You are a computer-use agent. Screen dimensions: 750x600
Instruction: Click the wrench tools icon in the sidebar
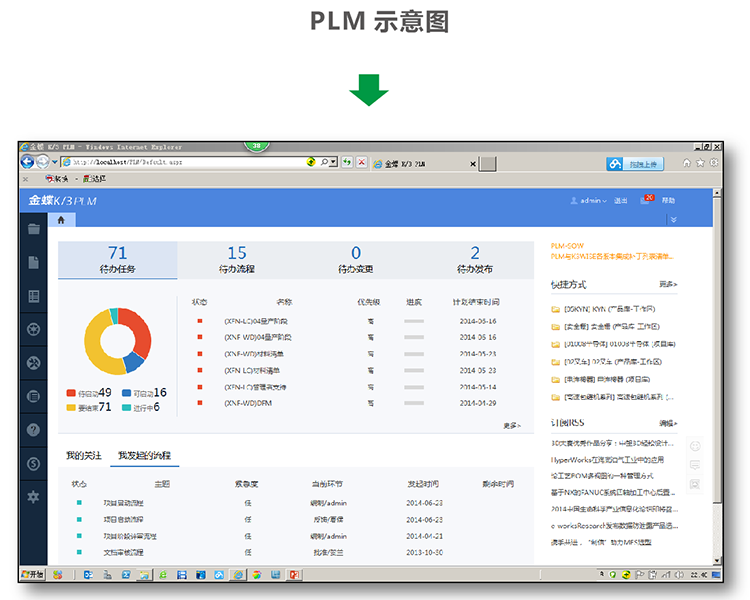33,363
